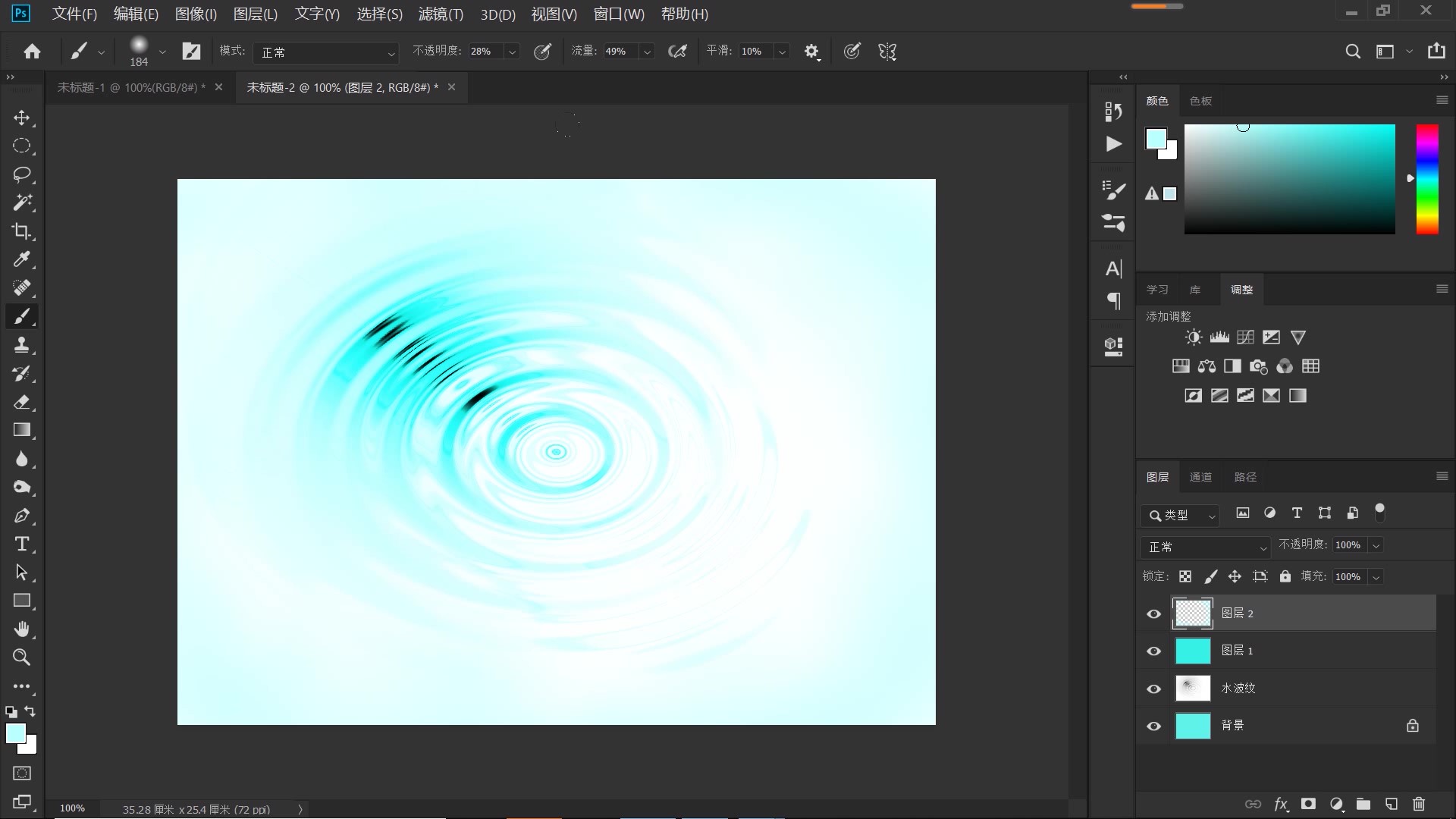The height and width of the screenshot is (819, 1456).
Task: Select the 图层 2 layer thumbnail
Action: pos(1193,613)
